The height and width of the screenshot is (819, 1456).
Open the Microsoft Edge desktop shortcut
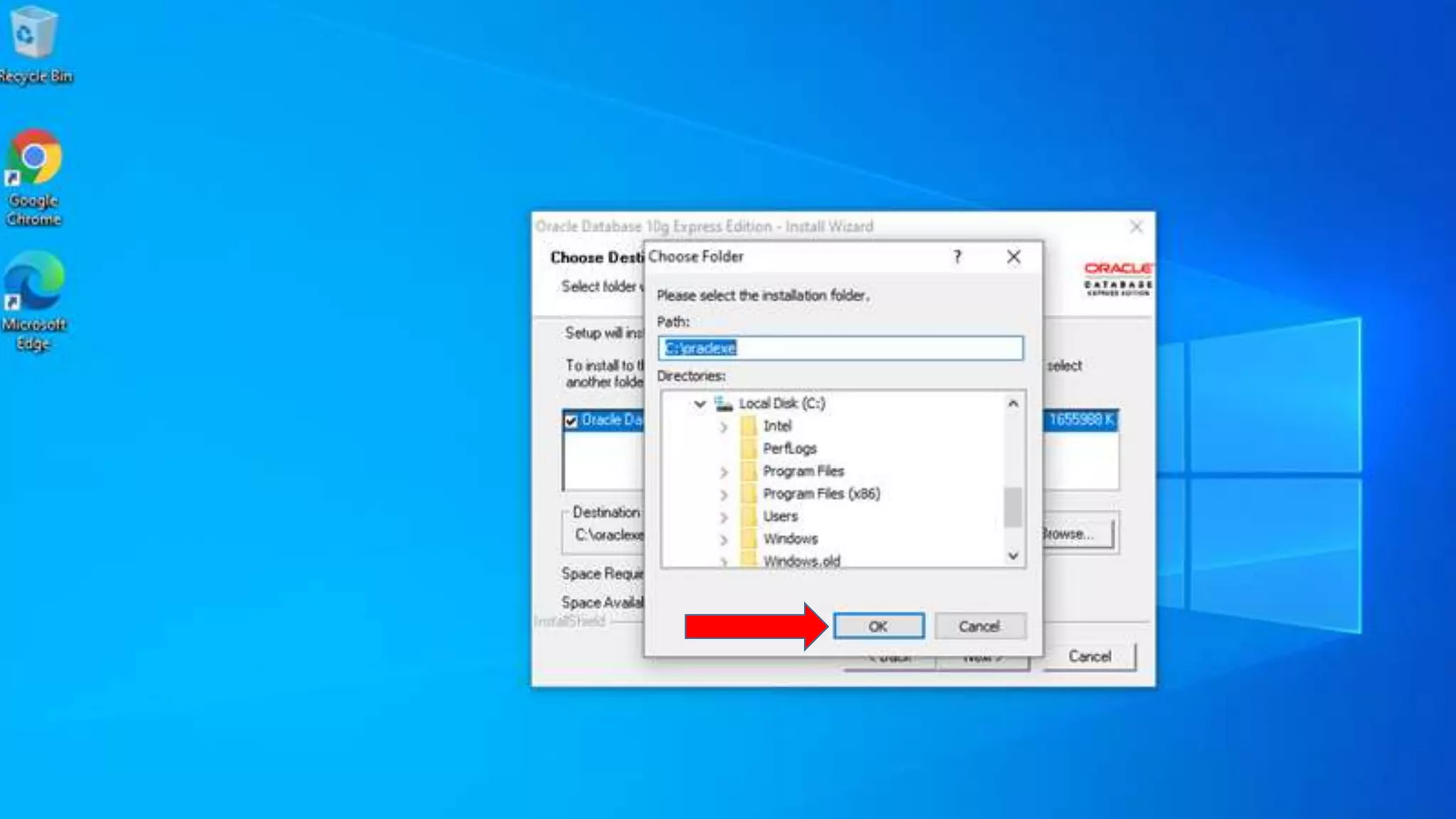pos(34,282)
